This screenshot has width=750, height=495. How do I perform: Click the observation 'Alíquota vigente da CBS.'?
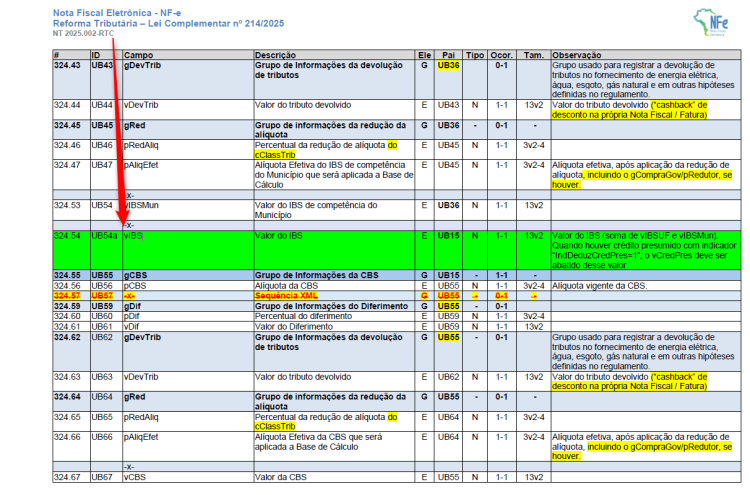pos(599,286)
